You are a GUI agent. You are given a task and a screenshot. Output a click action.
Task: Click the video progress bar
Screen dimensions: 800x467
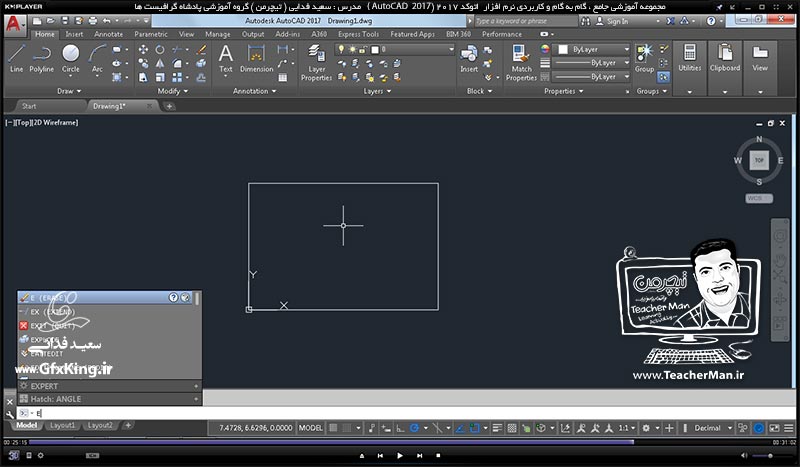[x=400, y=442]
